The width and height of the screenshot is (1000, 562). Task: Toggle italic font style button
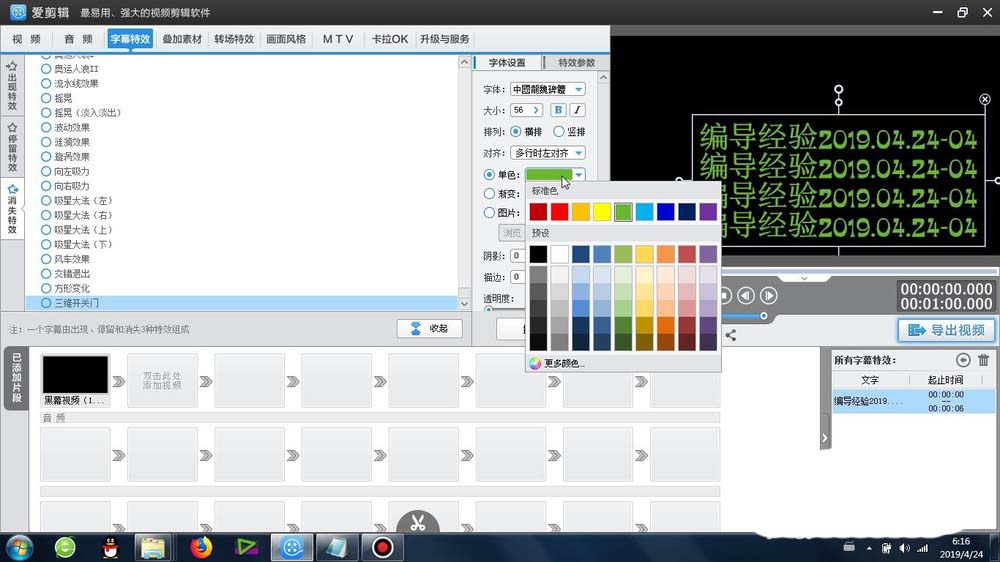(x=577, y=110)
